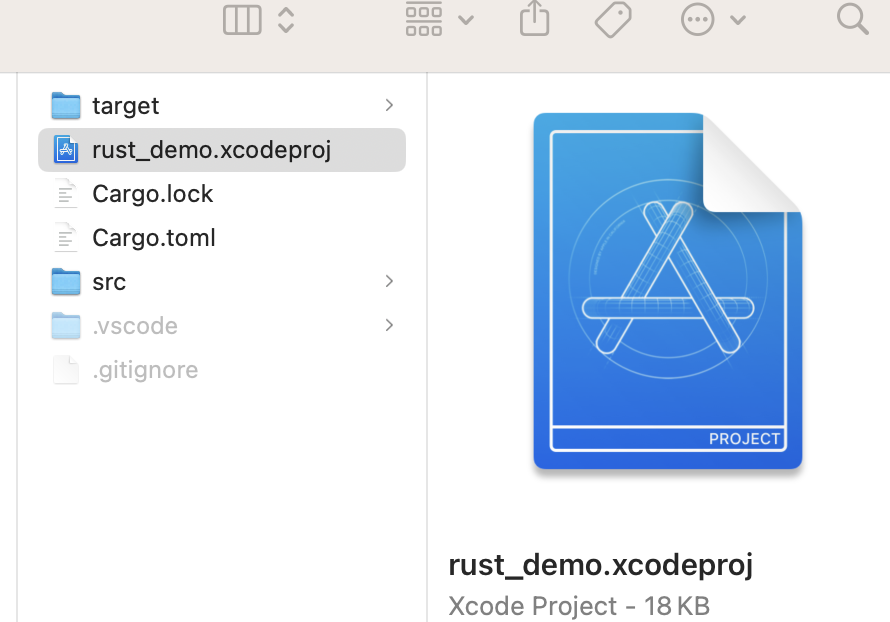The height and width of the screenshot is (622, 890).
Task: Select the Cargo.lock file name
Action: pos(153,194)
